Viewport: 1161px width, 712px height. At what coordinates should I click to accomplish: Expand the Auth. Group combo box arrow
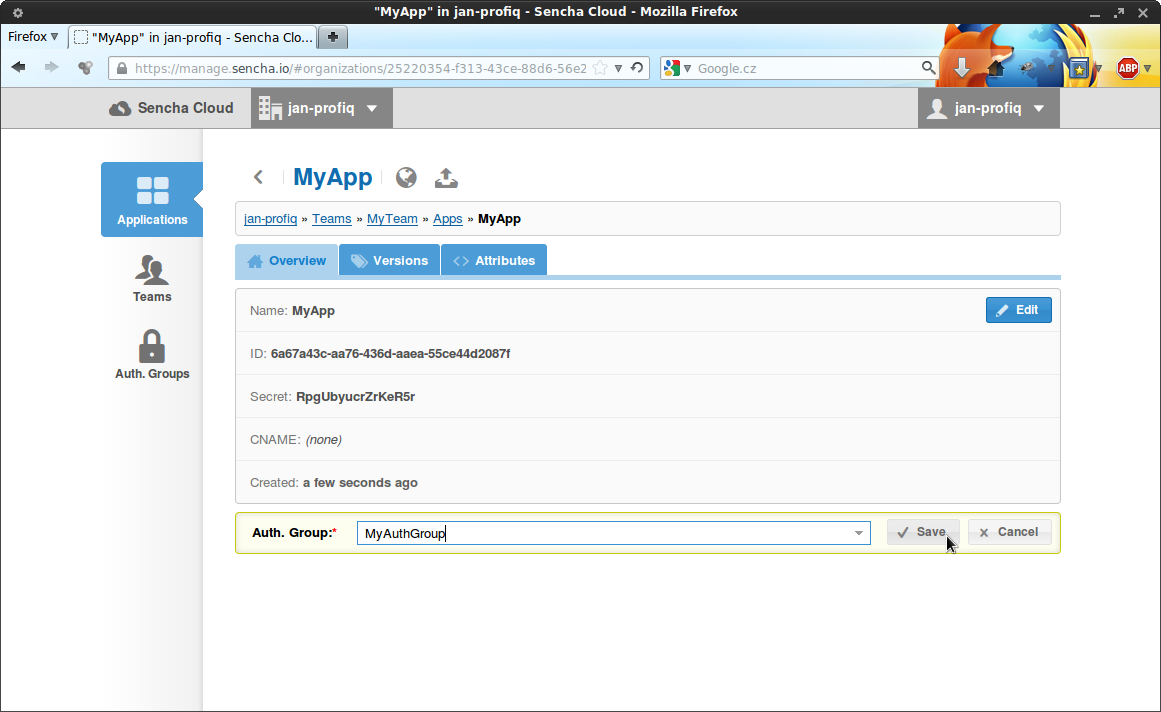coord(858,533)
